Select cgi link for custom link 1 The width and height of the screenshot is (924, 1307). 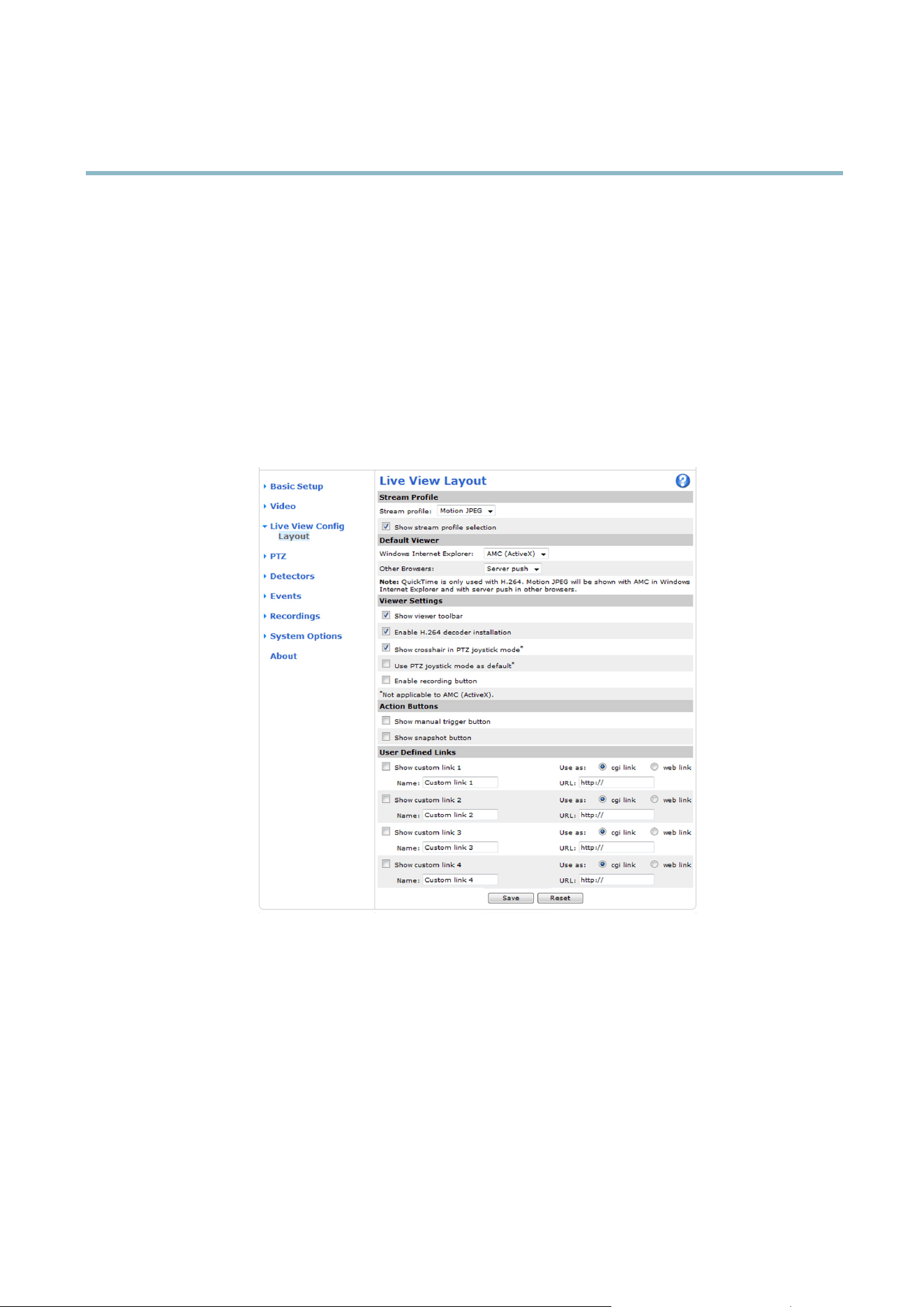tap(602, 767)
